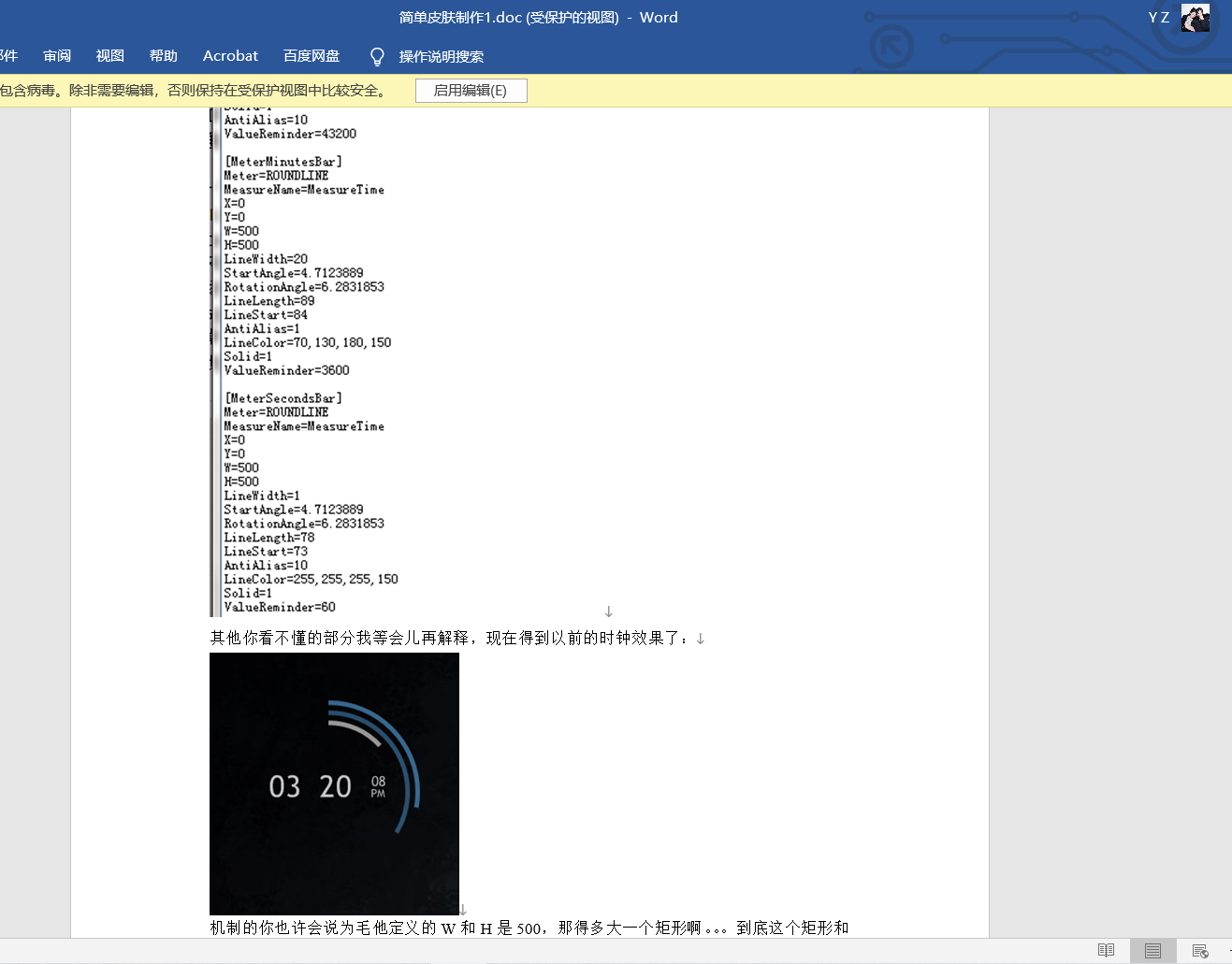Click the protected view warning message text
The width and height of the screenshot is (1232, 964).
[194, 91]
